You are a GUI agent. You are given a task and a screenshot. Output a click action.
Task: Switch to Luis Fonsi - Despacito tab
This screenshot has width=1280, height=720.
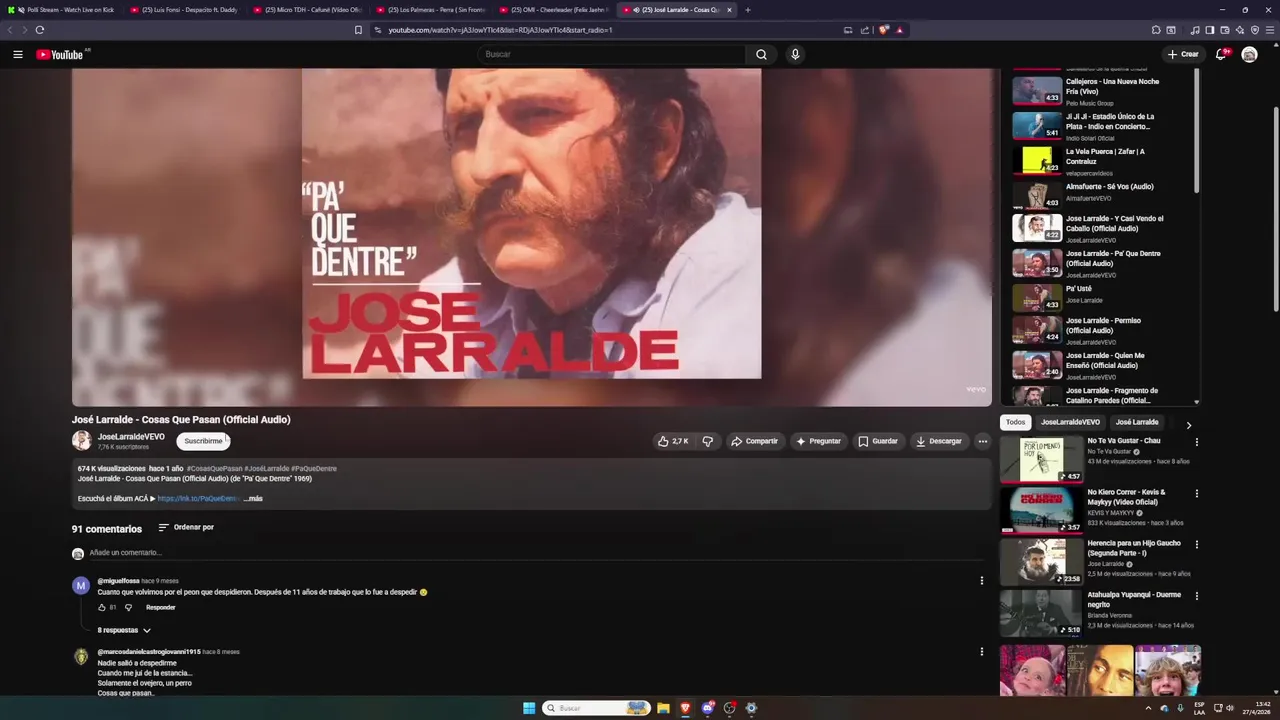[x=184, y=10]
